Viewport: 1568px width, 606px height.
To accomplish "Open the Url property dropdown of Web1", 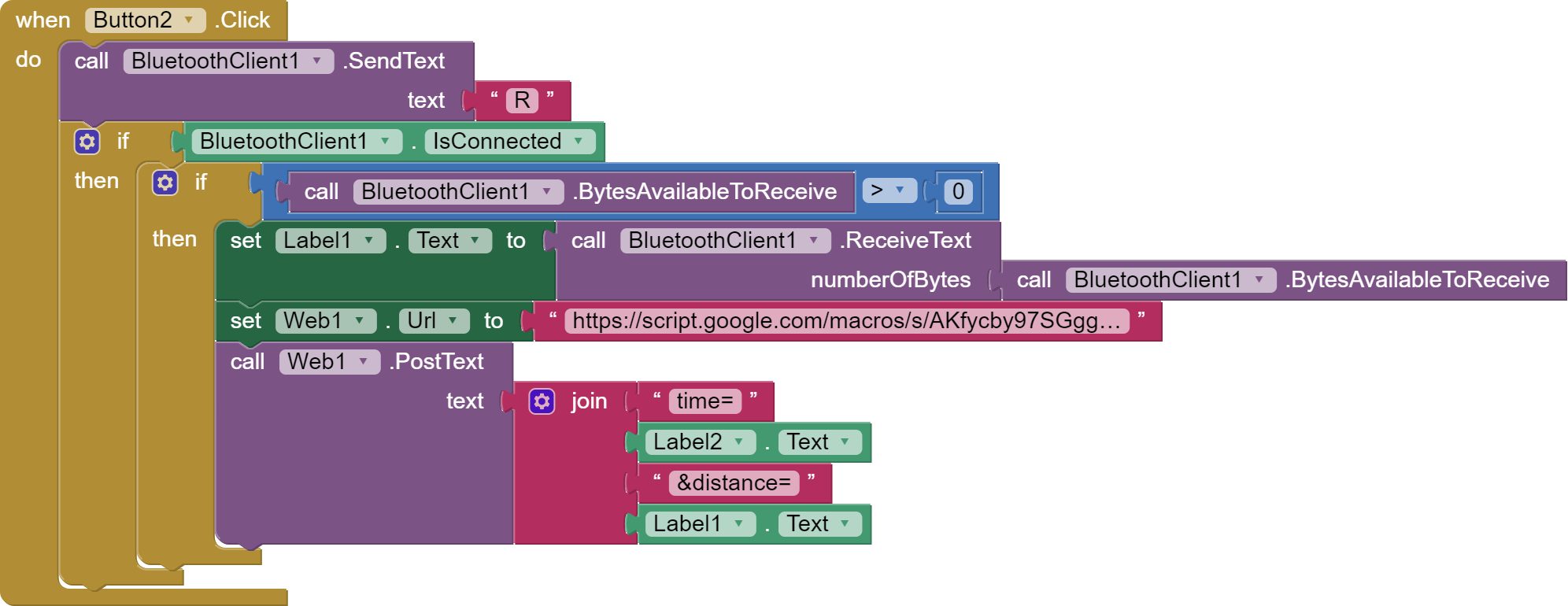I will pos(433,321).
